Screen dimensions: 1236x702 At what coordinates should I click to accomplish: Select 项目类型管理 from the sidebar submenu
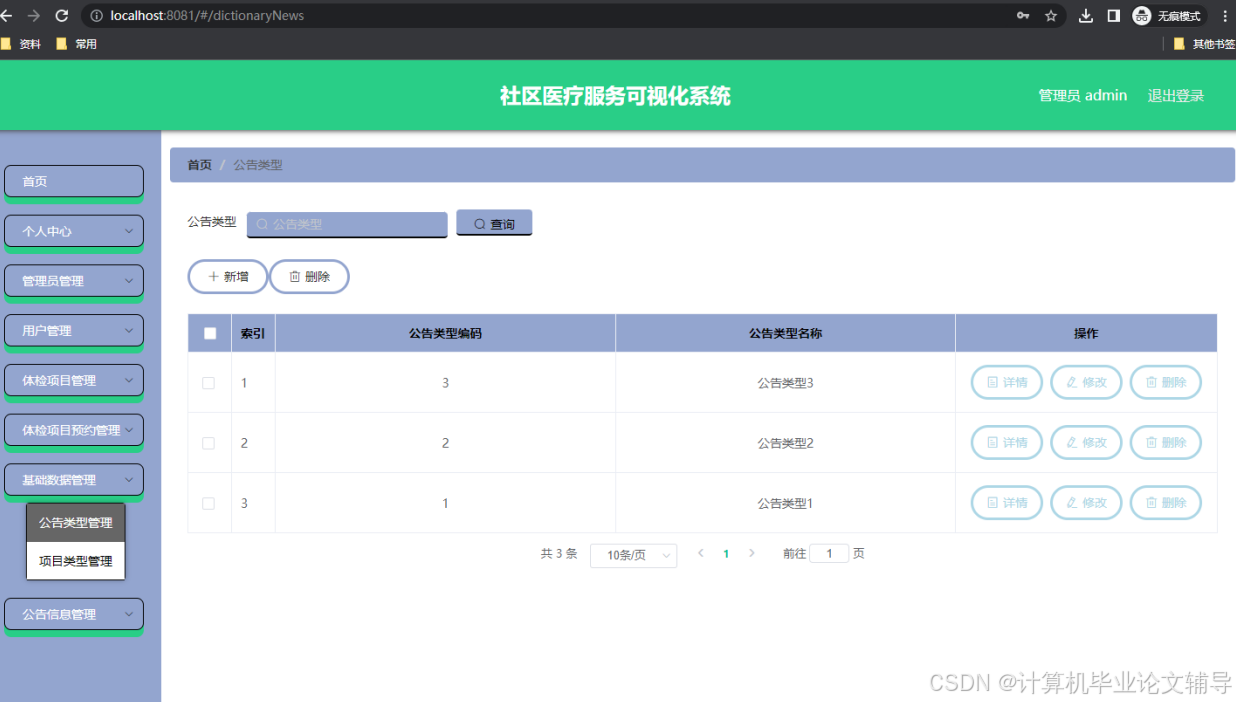coord(75,561)
